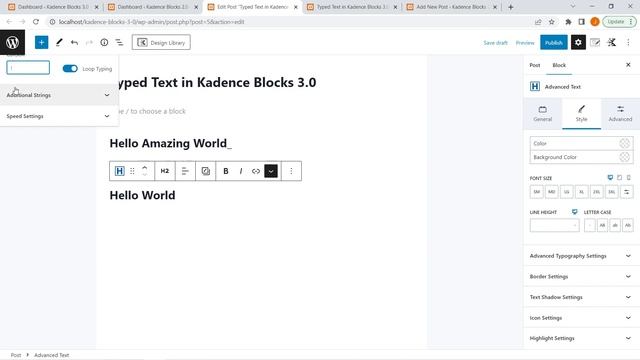
Task: Open settings sidebar gear icon
Action: pyautogui.click(x=578, y=42)
